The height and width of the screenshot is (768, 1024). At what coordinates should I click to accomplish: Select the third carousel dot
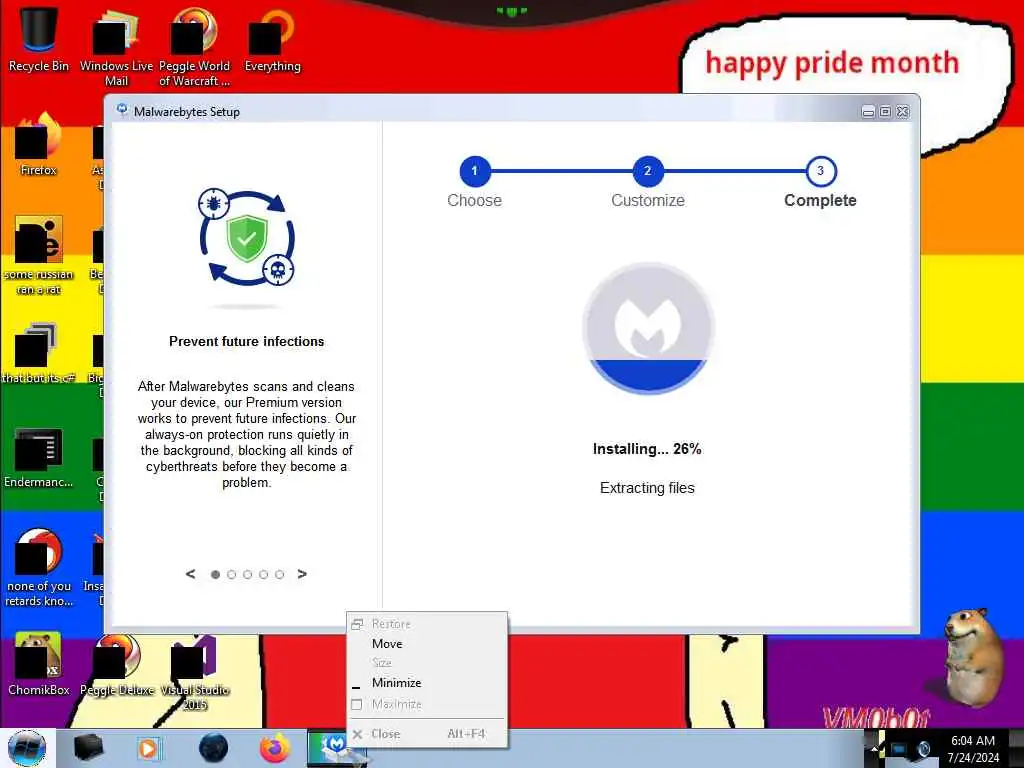[x=247, y=575]
